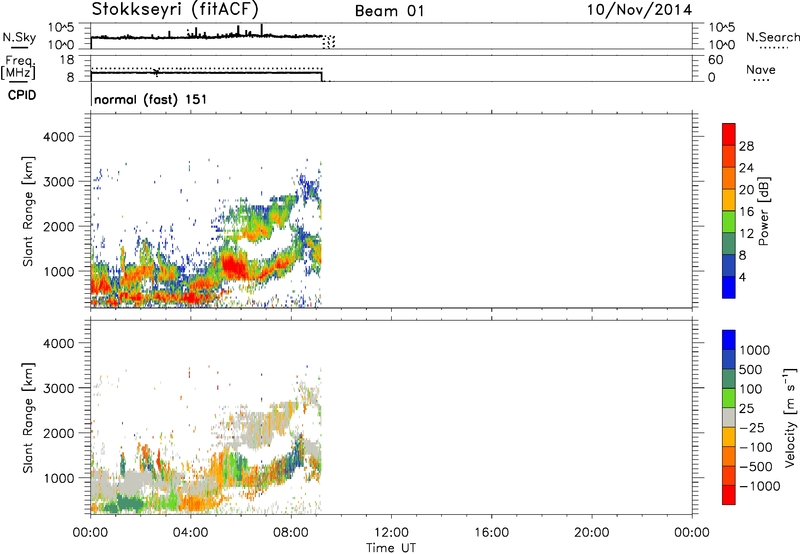This screenshot has height=554, width=800.
Task: Click the 'N.Sky' legend label
Action: pos(19,37)
